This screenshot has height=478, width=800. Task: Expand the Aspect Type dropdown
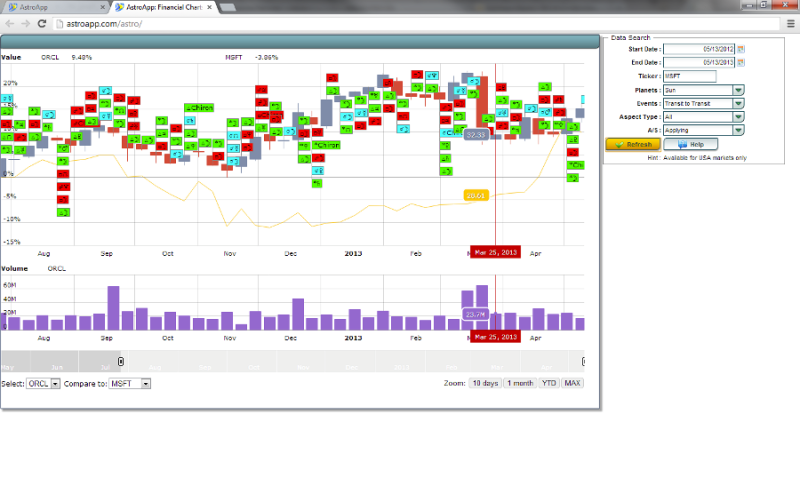pos(738,116)
